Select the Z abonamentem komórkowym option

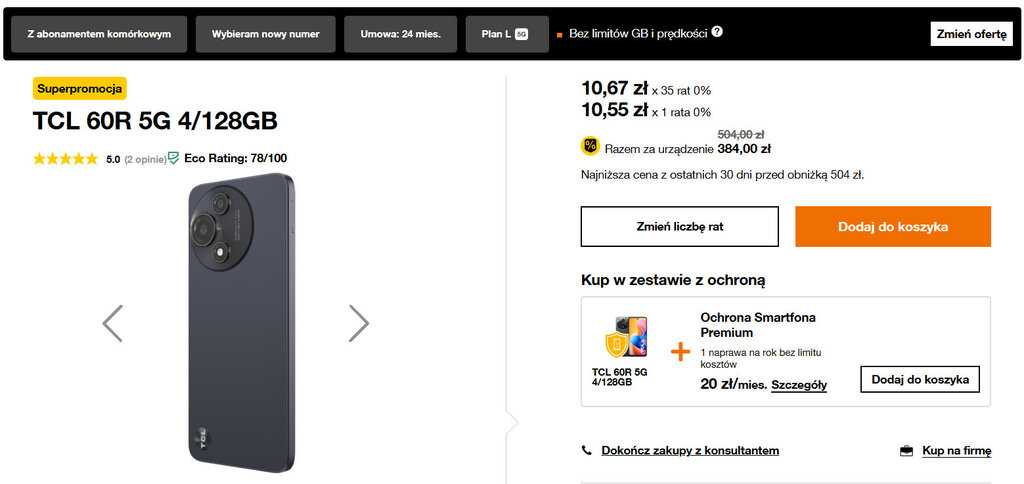pyautogui.click(x=99, y=34)
